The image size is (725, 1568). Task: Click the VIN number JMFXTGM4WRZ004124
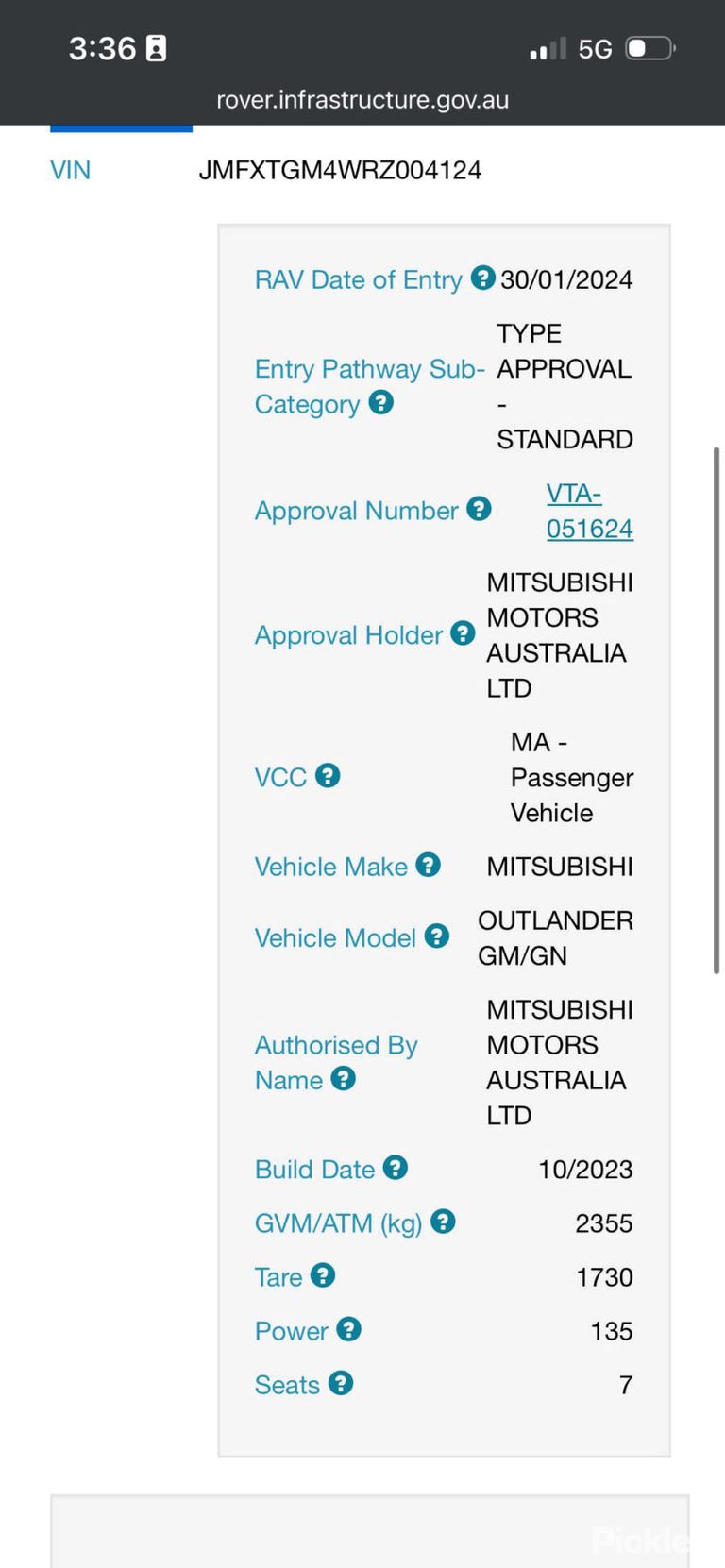(340, 170)
